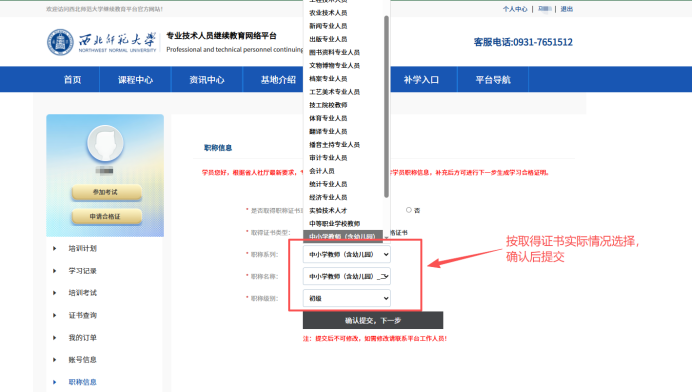The width and height of the screenshot is (692, 392).
Task: Choose 翻译专业人员 option
Action: click(343, 132)
